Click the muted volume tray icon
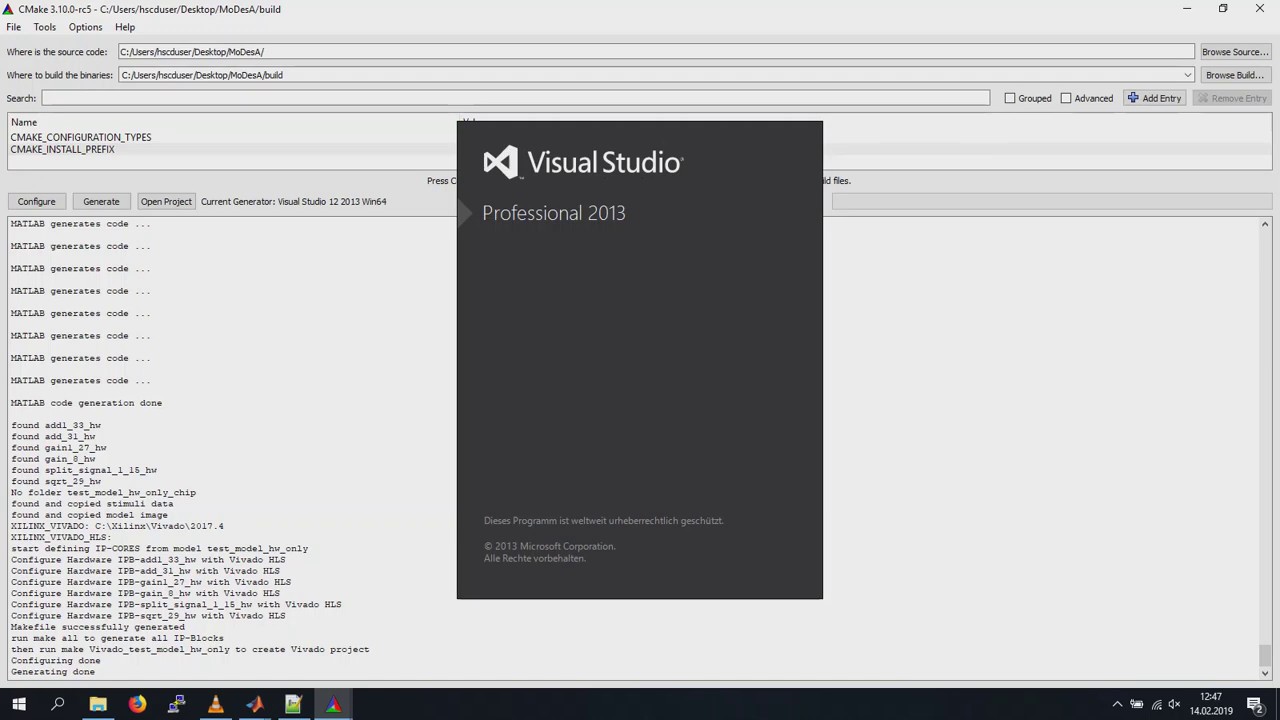The image size is (1280, 720). tap(1175, 705)
